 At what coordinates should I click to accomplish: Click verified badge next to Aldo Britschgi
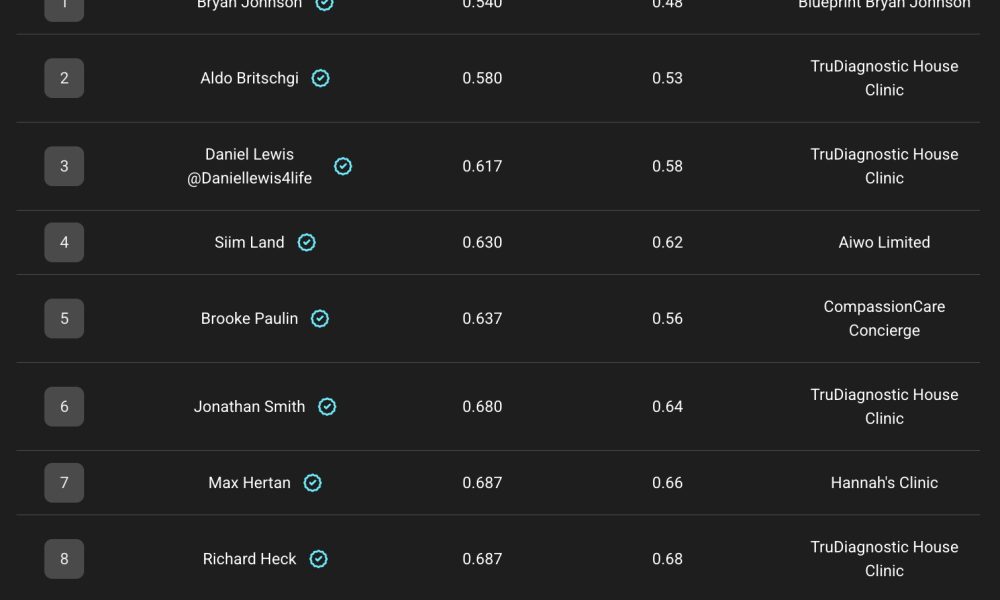[320, 78]
